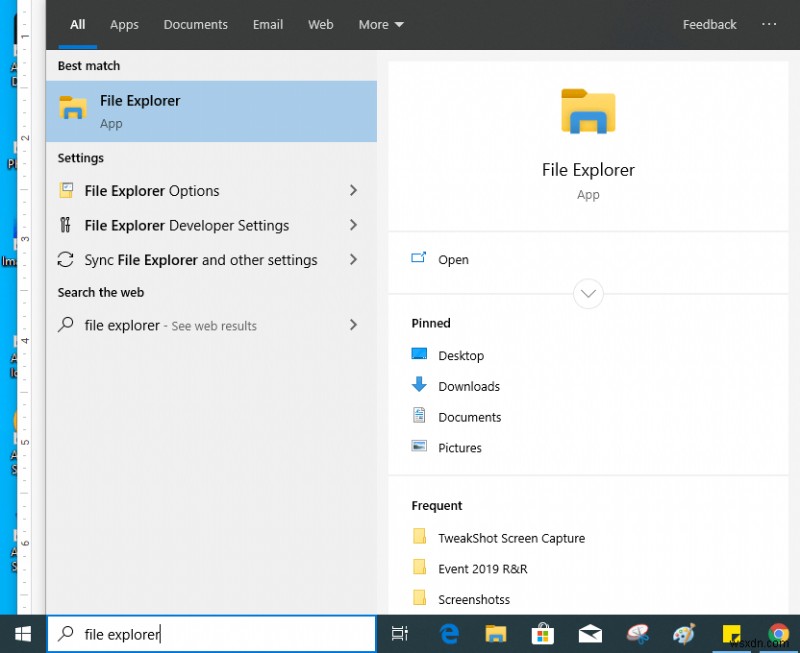800x653 pixels.
Task: Open the Pictures pinned shortcut
Action: [x=458, y=448]
